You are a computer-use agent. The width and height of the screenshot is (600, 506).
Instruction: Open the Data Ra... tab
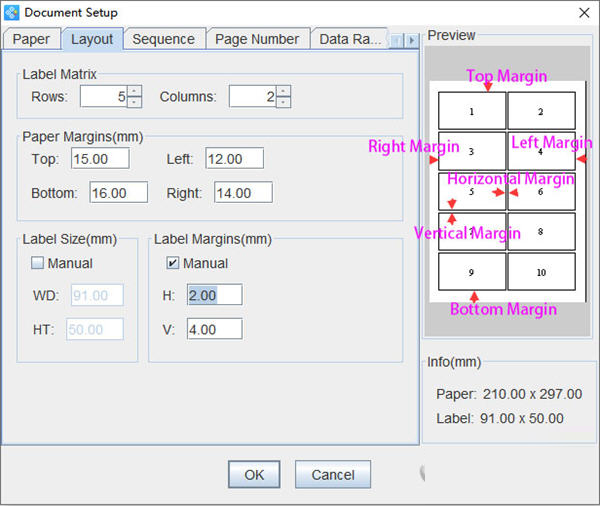pos(349,39)
